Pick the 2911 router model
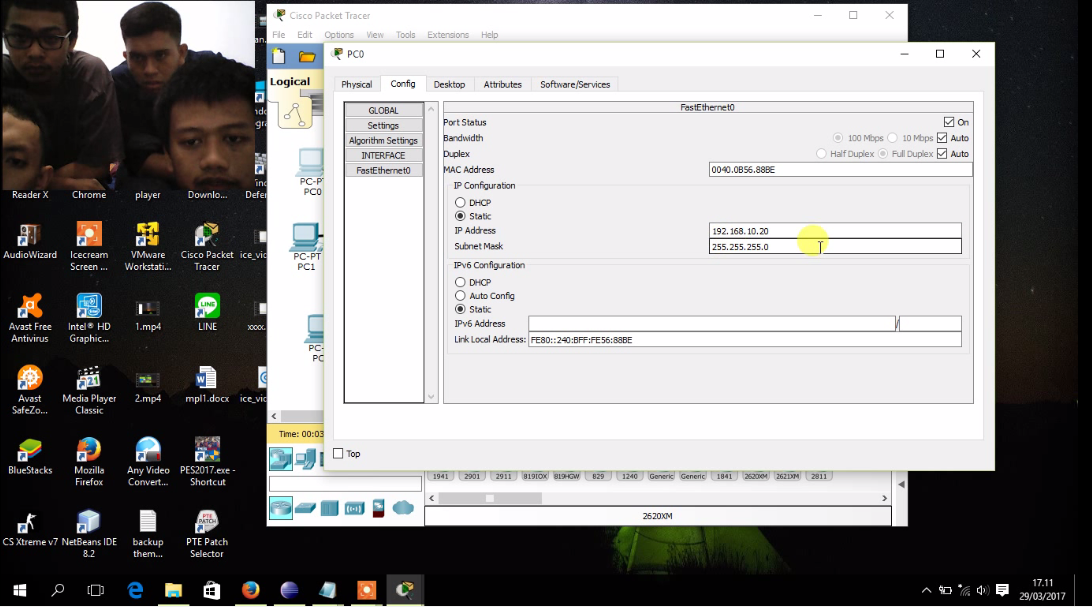1092x607 pixels. tap(504, 476)
